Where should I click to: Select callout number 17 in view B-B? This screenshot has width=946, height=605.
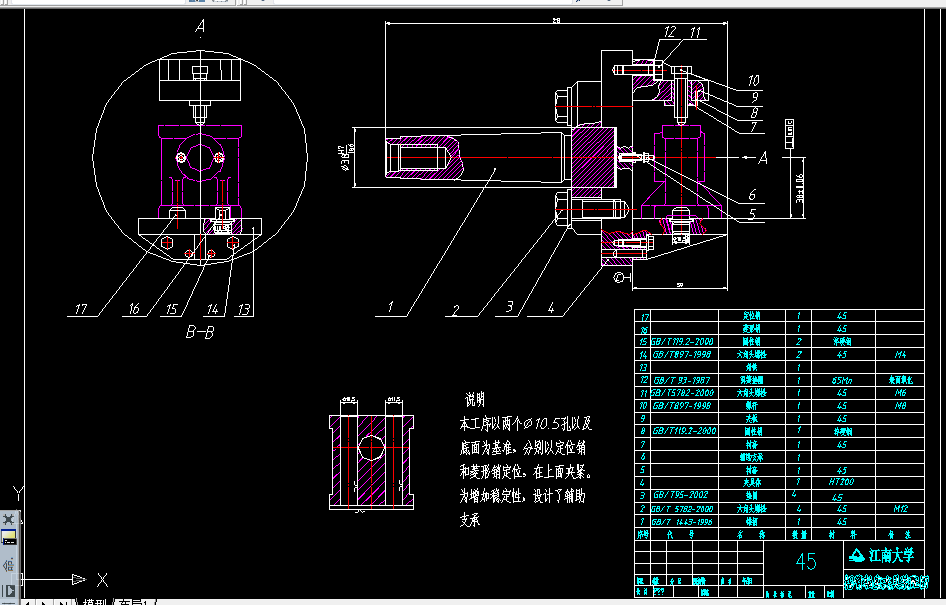81,309
